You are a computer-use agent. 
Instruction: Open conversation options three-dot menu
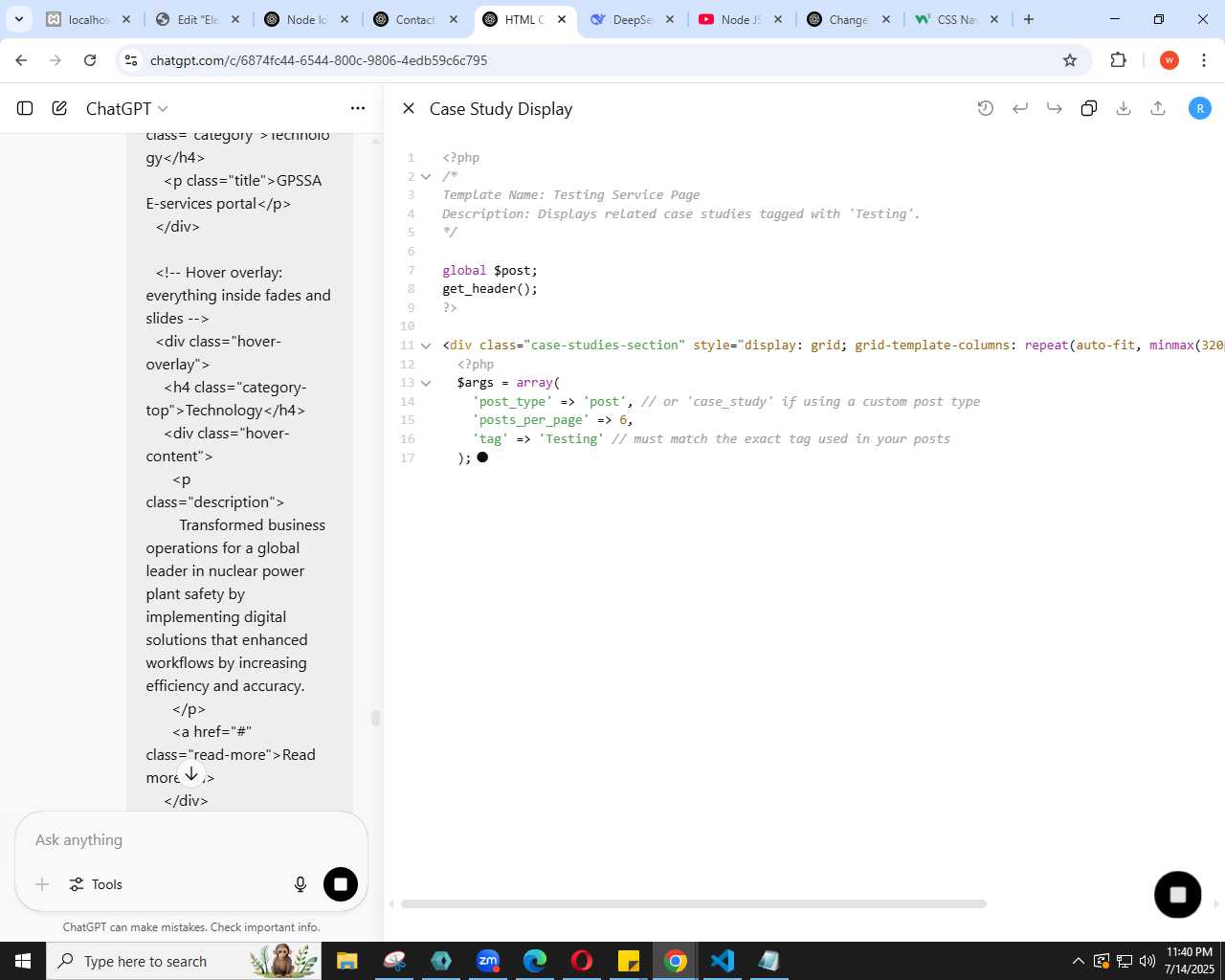pyautogui.click(x=358, y=108)
